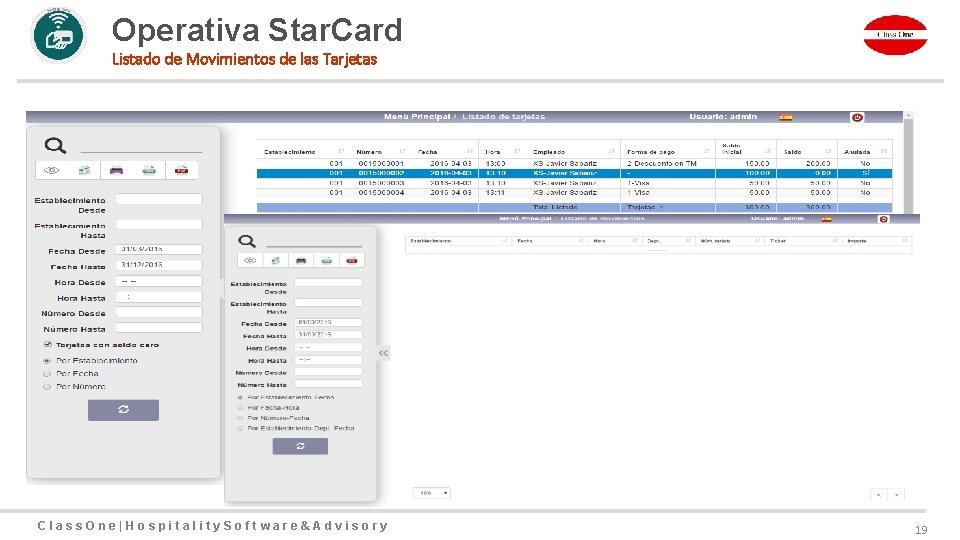
Task: Select card row 0015000001
Action: pos(574,163)
